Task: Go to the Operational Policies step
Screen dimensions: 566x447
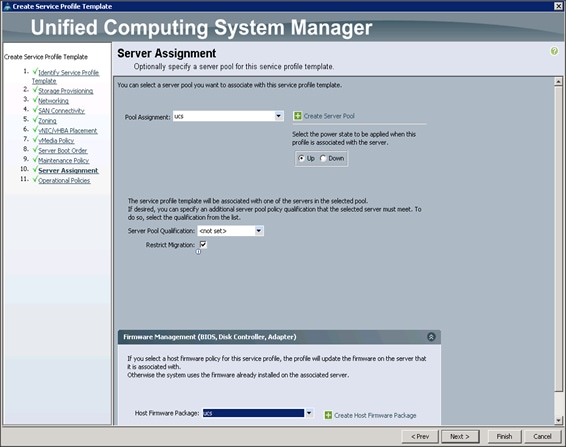Action: [64, 181]
